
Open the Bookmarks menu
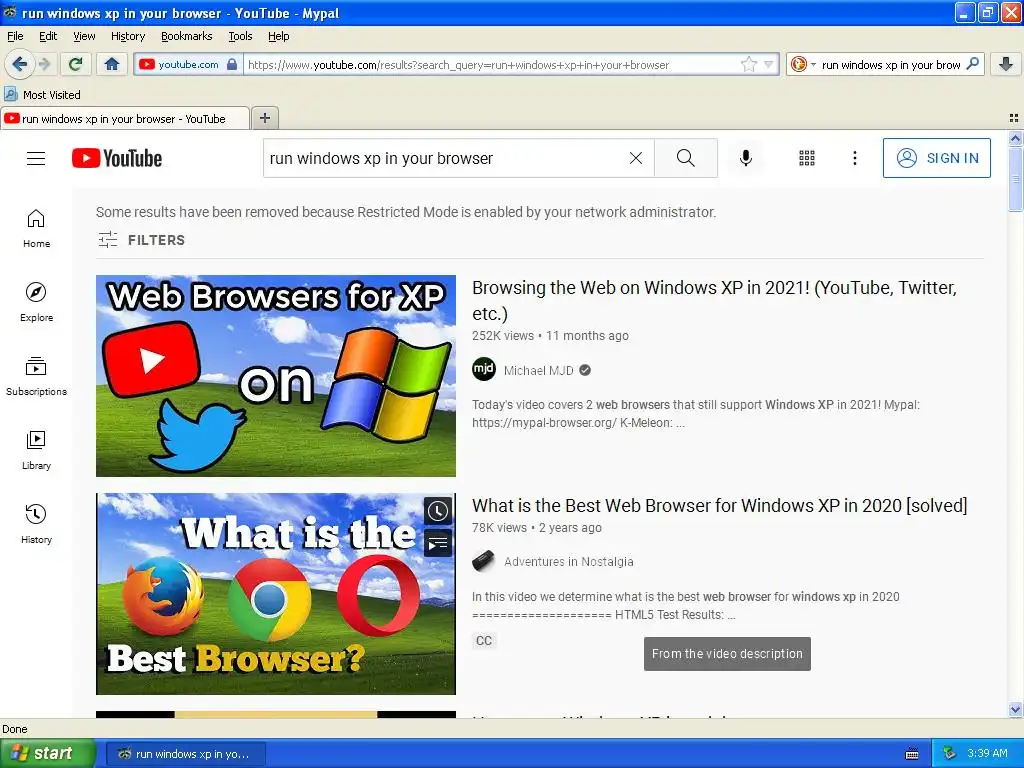pos(186,36)
